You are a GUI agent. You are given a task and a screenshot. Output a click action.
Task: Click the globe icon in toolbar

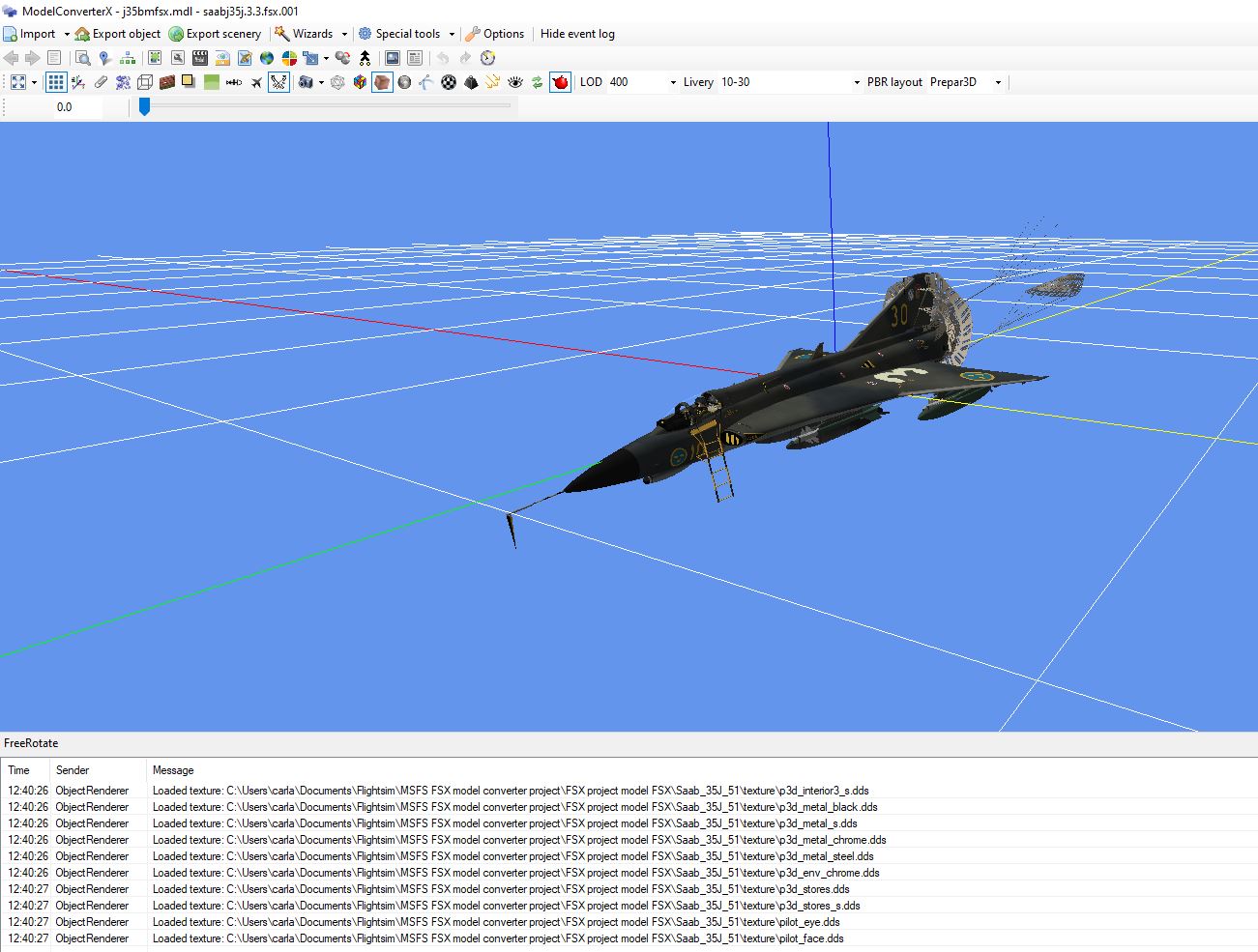click(267, 58)
